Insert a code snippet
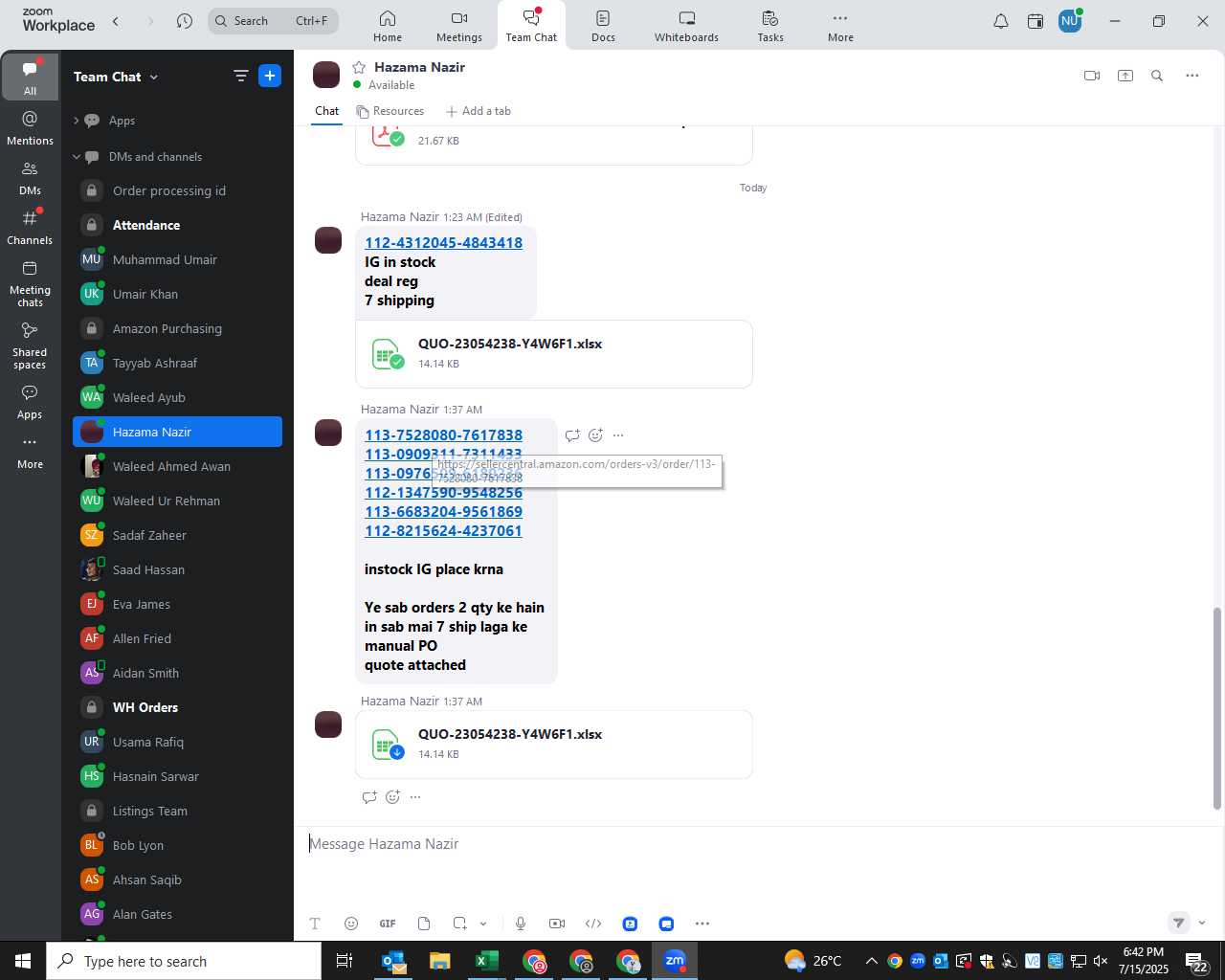 coord(593,924)
